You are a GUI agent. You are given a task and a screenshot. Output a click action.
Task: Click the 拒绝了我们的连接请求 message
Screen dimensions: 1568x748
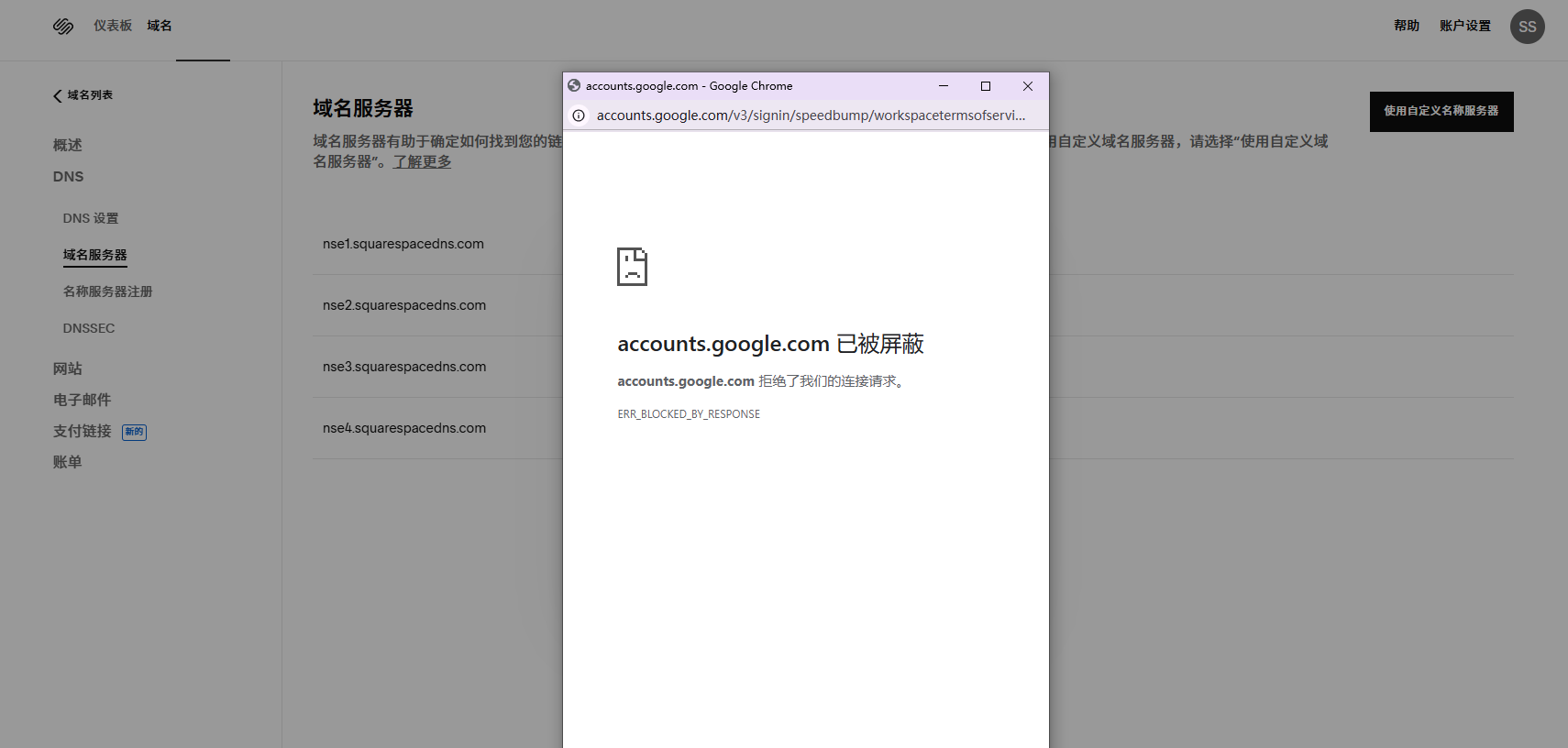(x=832, y=381)
